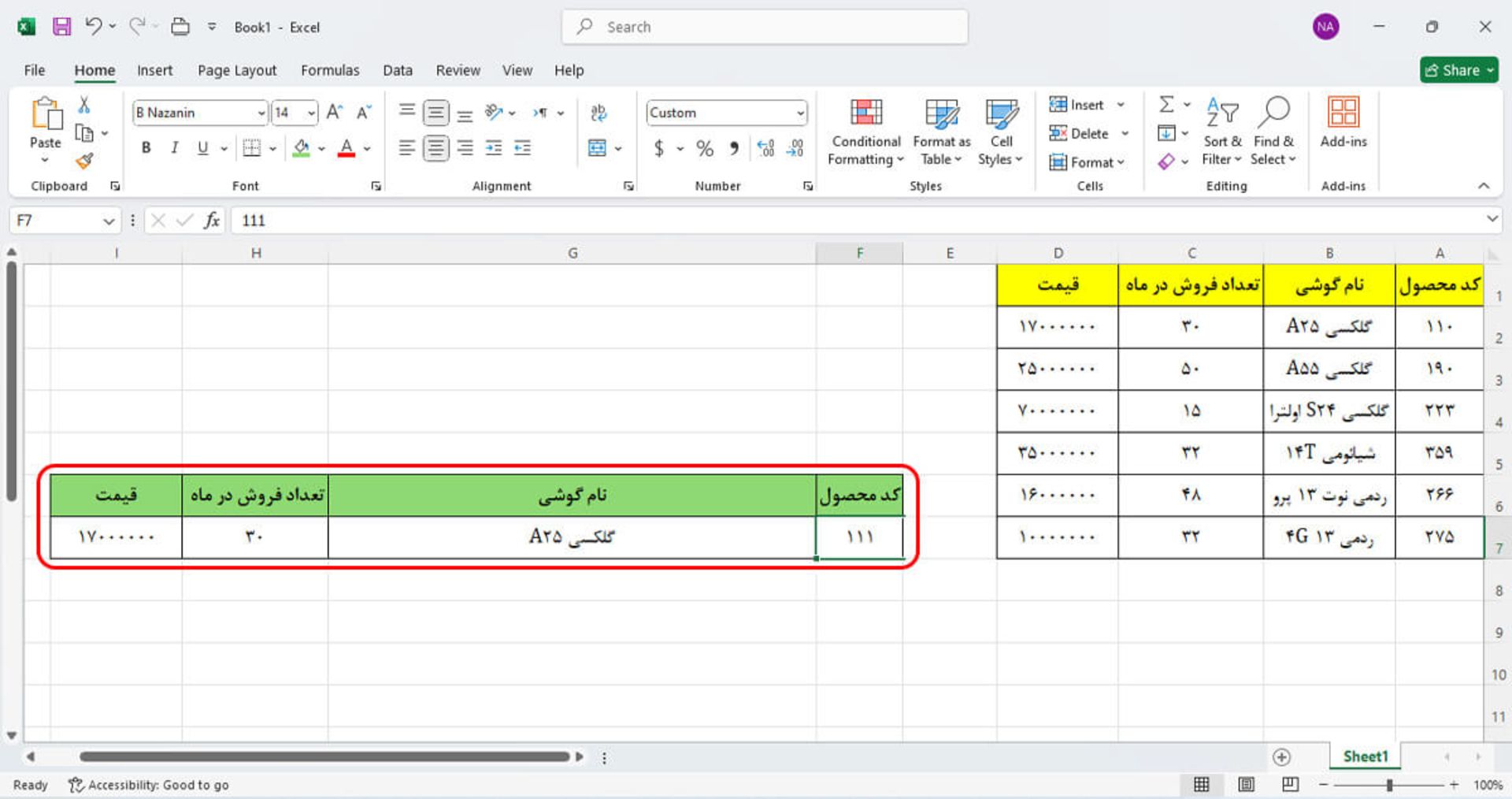
Task: Click Merge & Center icon
Action: (598, 147)
